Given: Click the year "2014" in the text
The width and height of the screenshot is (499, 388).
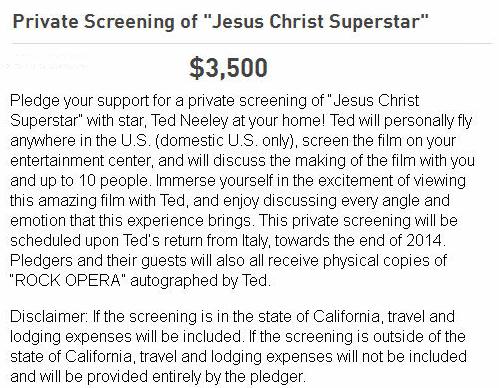Looking at the screenshot, I should click(x=424, y=240).
